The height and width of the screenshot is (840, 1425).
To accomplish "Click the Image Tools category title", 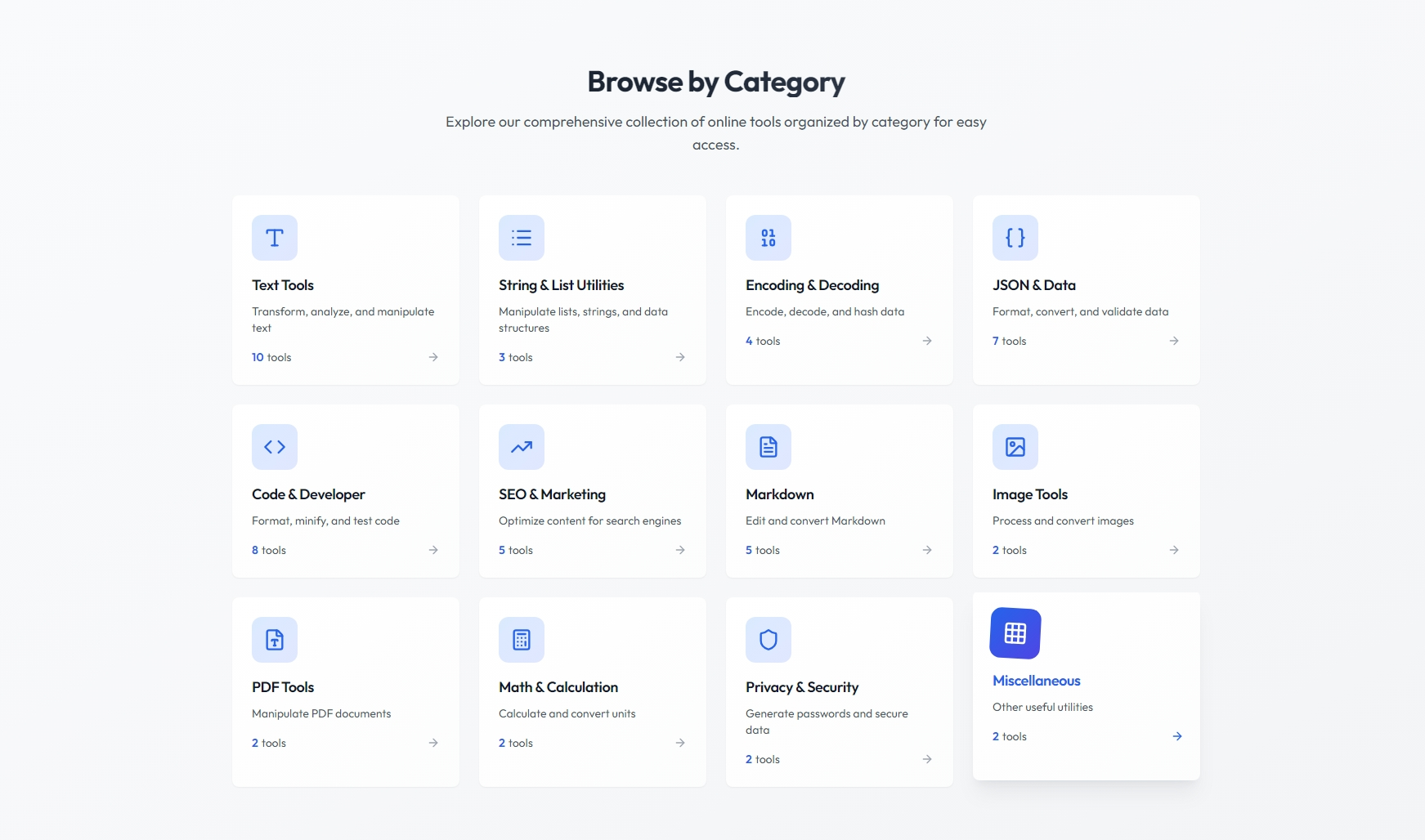I will coord(1029,494).
